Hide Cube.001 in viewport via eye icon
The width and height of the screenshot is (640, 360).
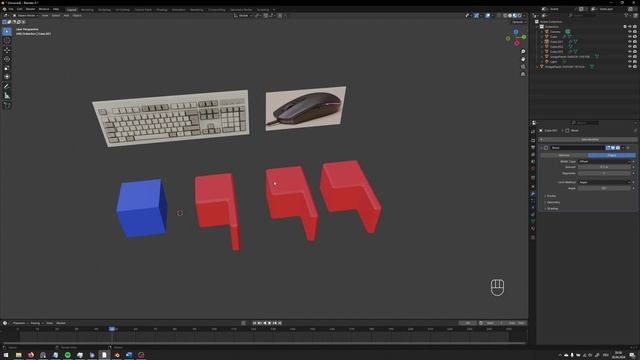click(629, 42)
